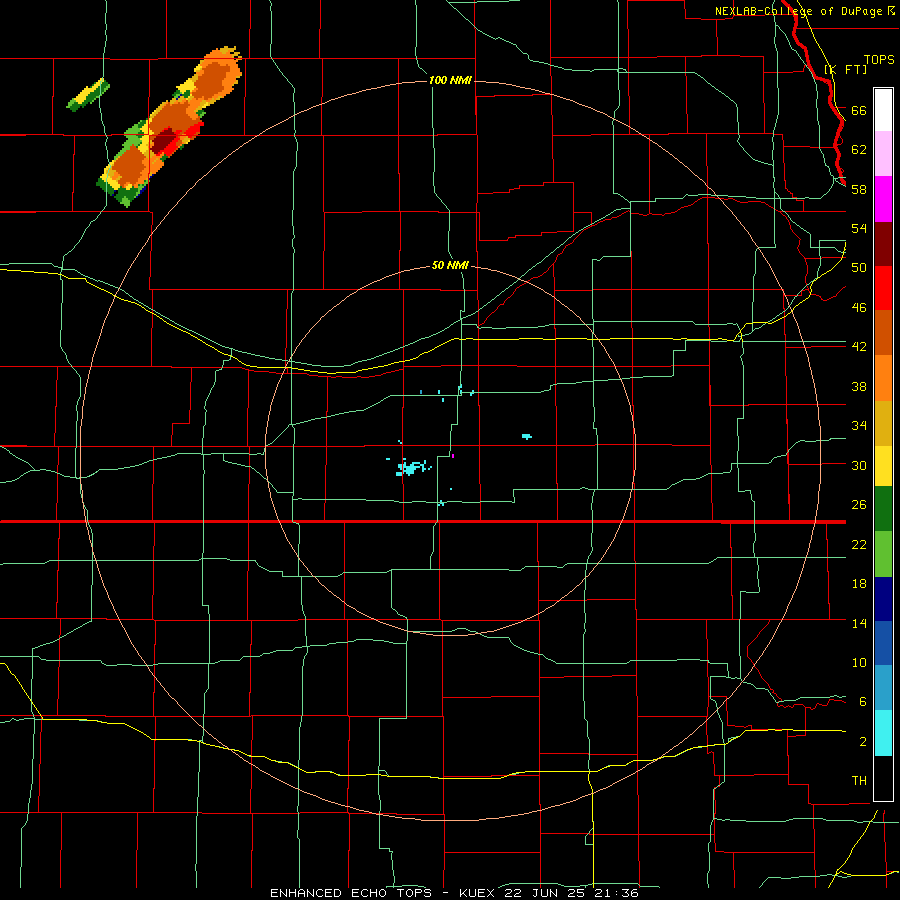Click the gold 34-38 kft legend swatch
The width and height of the screenshot is (900, 900).
pos(883,422)
